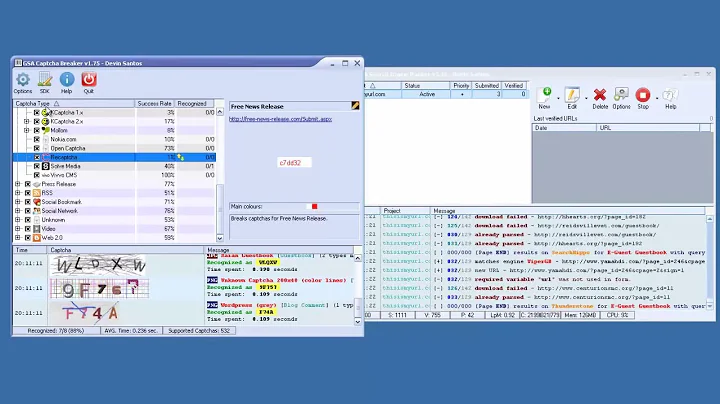Image resolution: width=720 pixels, height=404 pixels.
Task: Click the red Stop button icon
Action: point(643,95)
